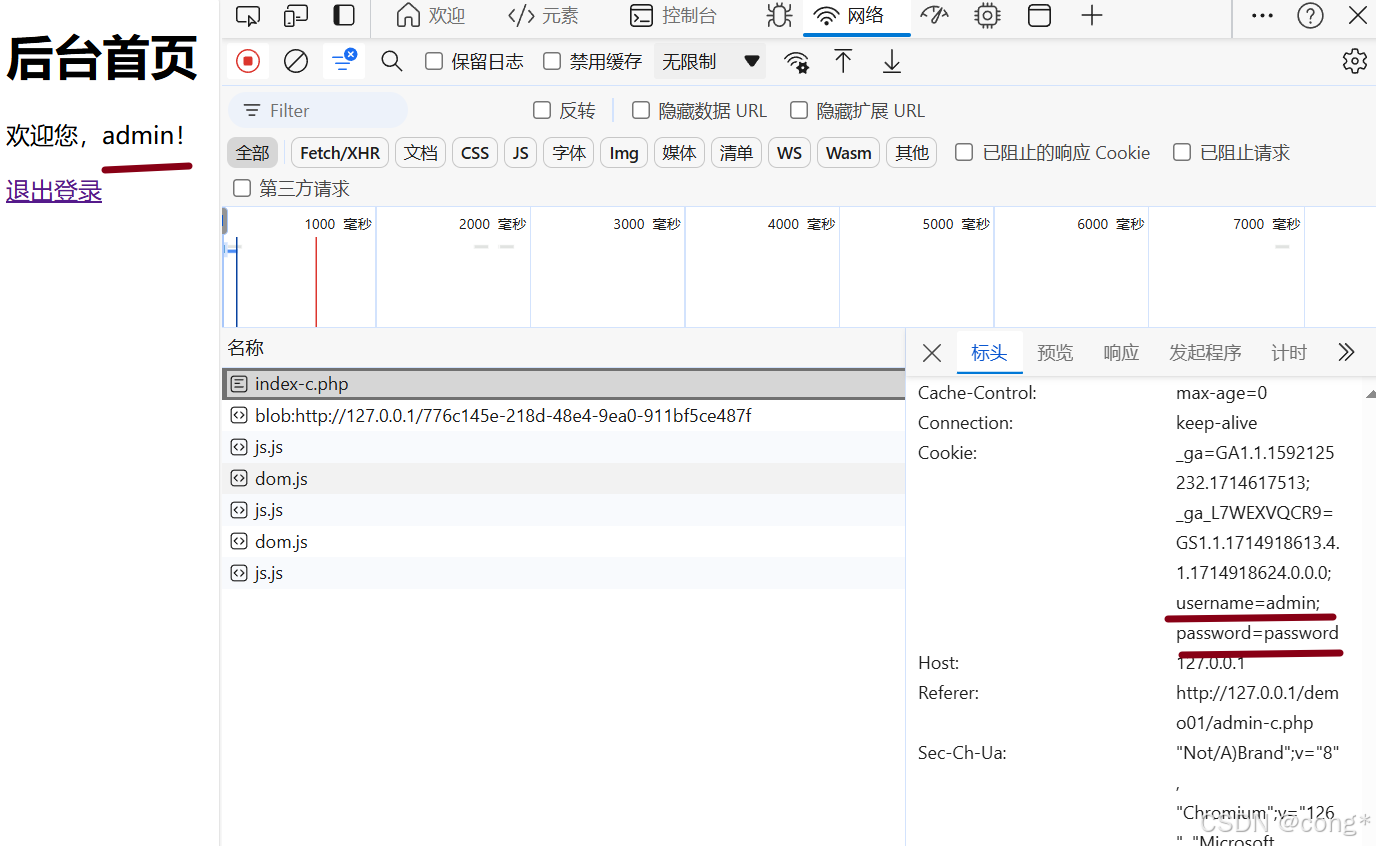The width and height of the screenshot is (1376, 846).
Task: Filter by 媒体 media type
Action: point(679,152)
